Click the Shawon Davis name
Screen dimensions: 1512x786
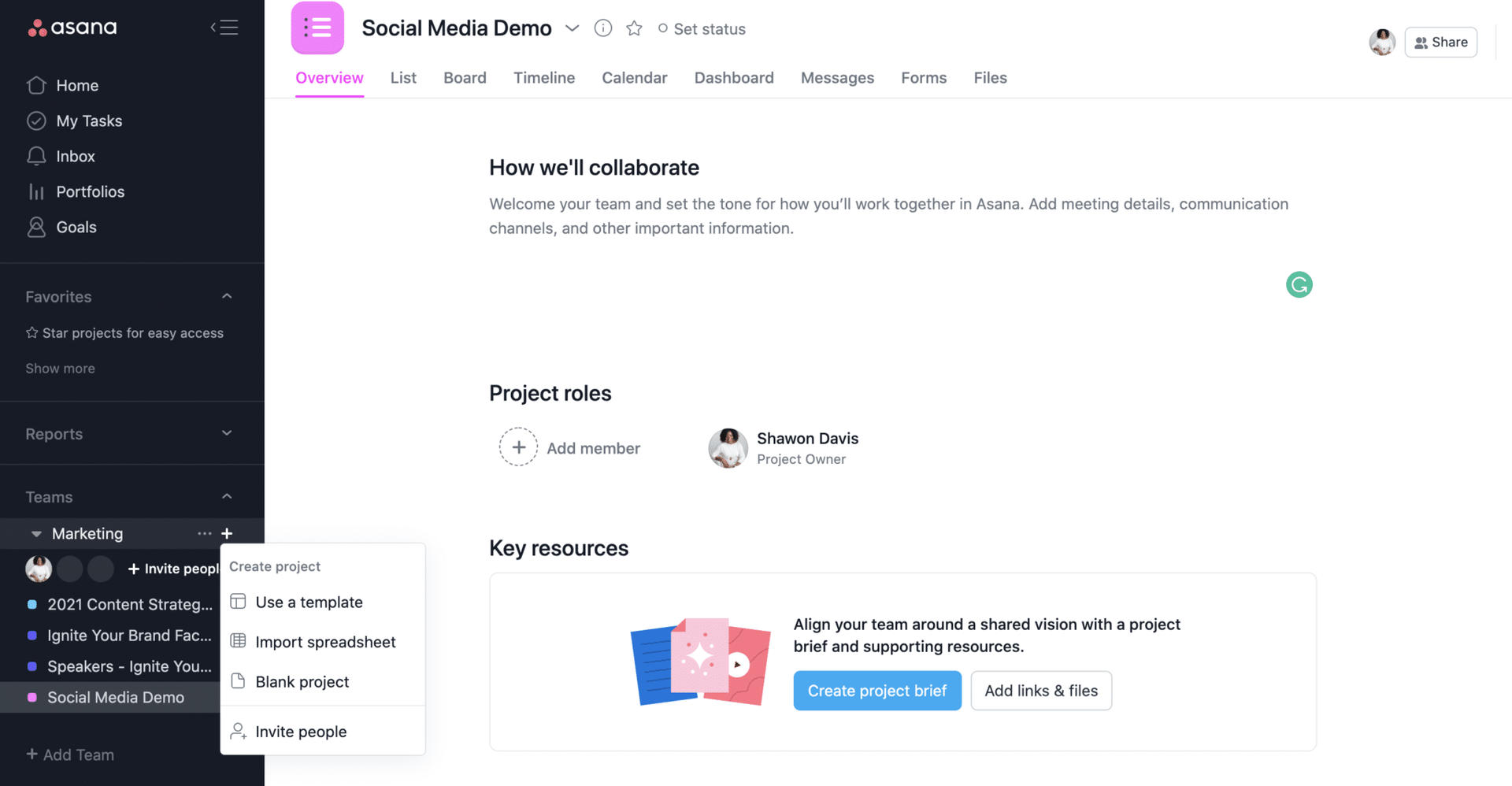pyautogui.click(x=807, y=439)
